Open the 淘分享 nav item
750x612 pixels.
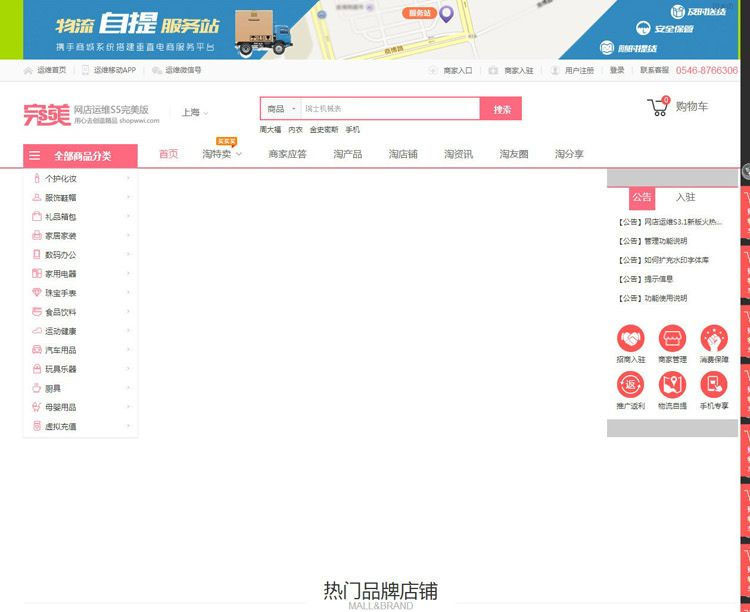[569, 154]
